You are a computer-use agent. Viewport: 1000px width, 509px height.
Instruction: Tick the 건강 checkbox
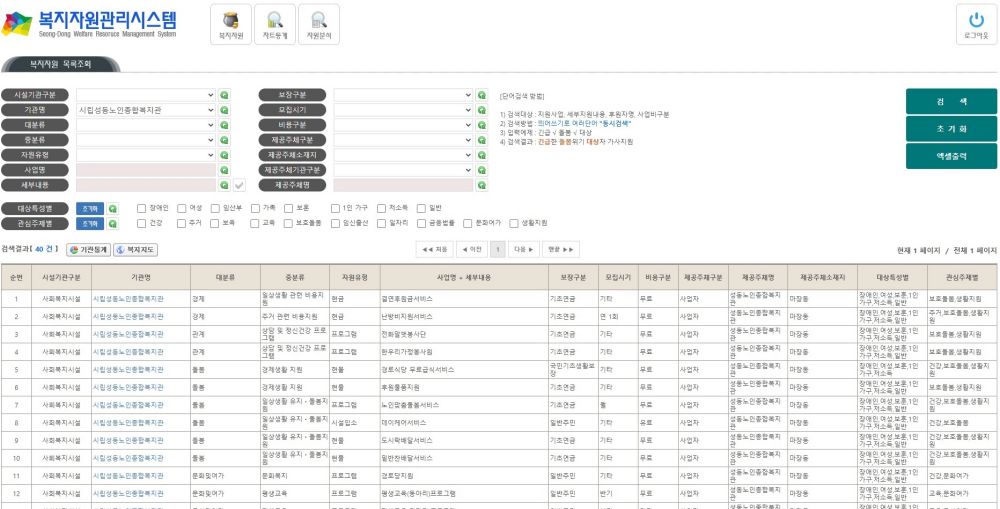click(x=141, y=223)
